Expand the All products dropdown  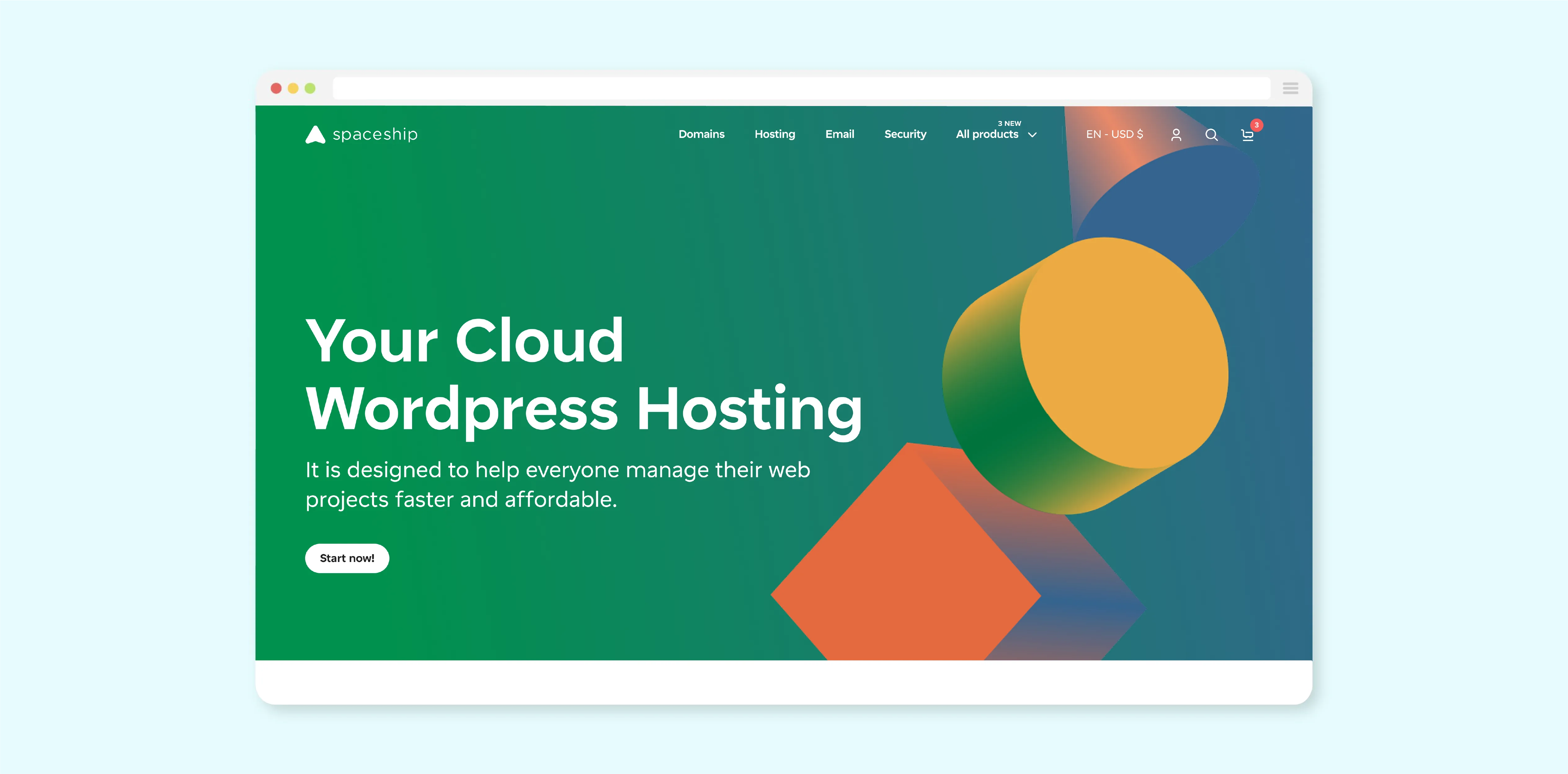(x=987, y=135)
